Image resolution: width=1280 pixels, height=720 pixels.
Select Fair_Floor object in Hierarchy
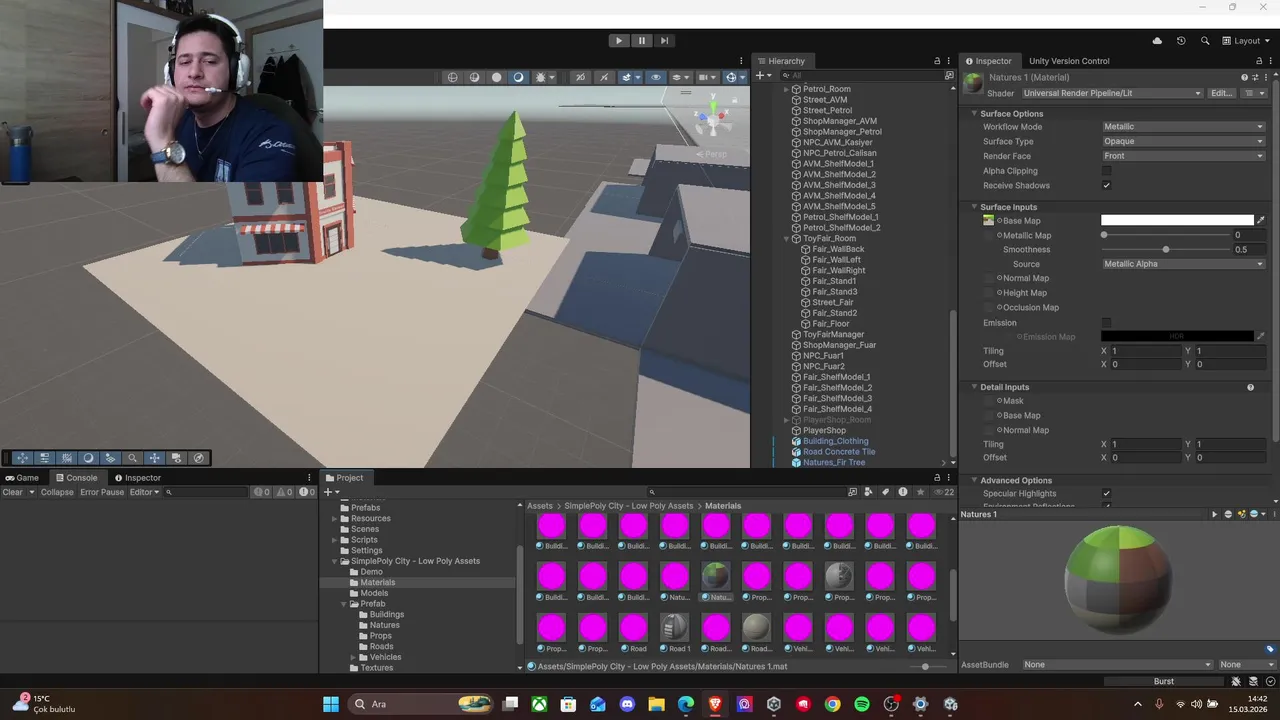(831, 324)
